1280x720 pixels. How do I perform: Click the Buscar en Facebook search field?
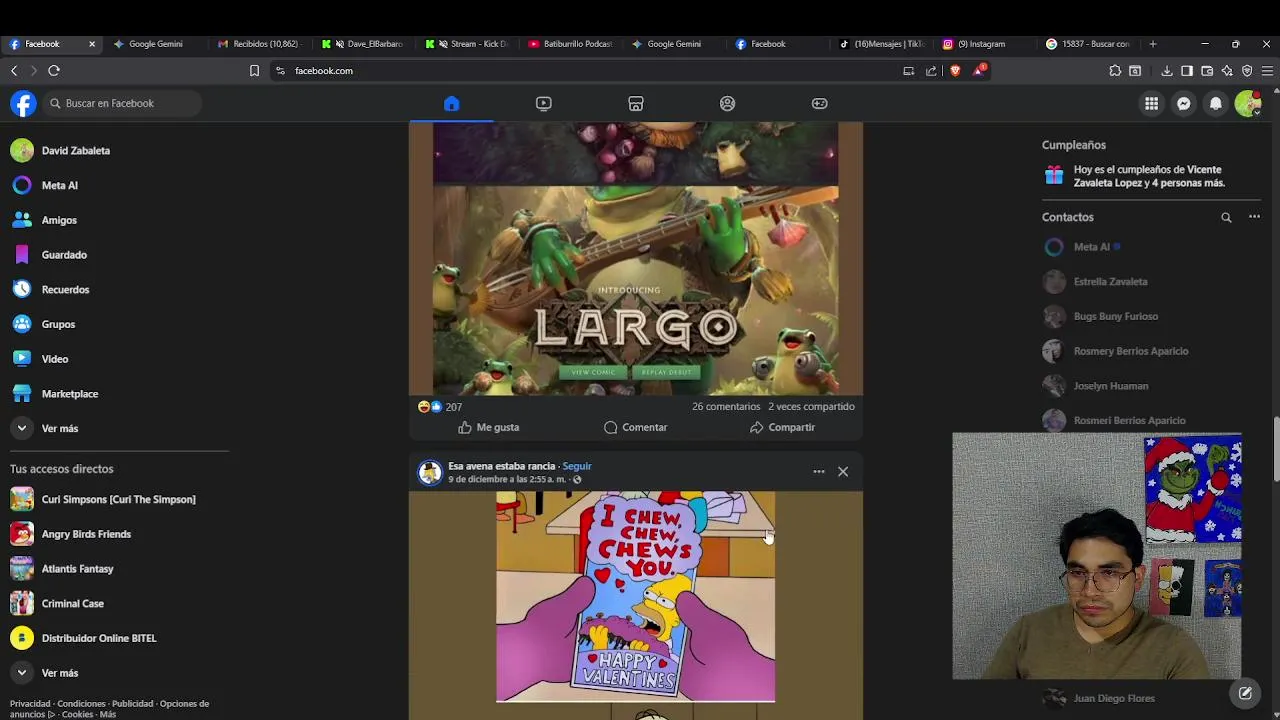coord(122,103)
